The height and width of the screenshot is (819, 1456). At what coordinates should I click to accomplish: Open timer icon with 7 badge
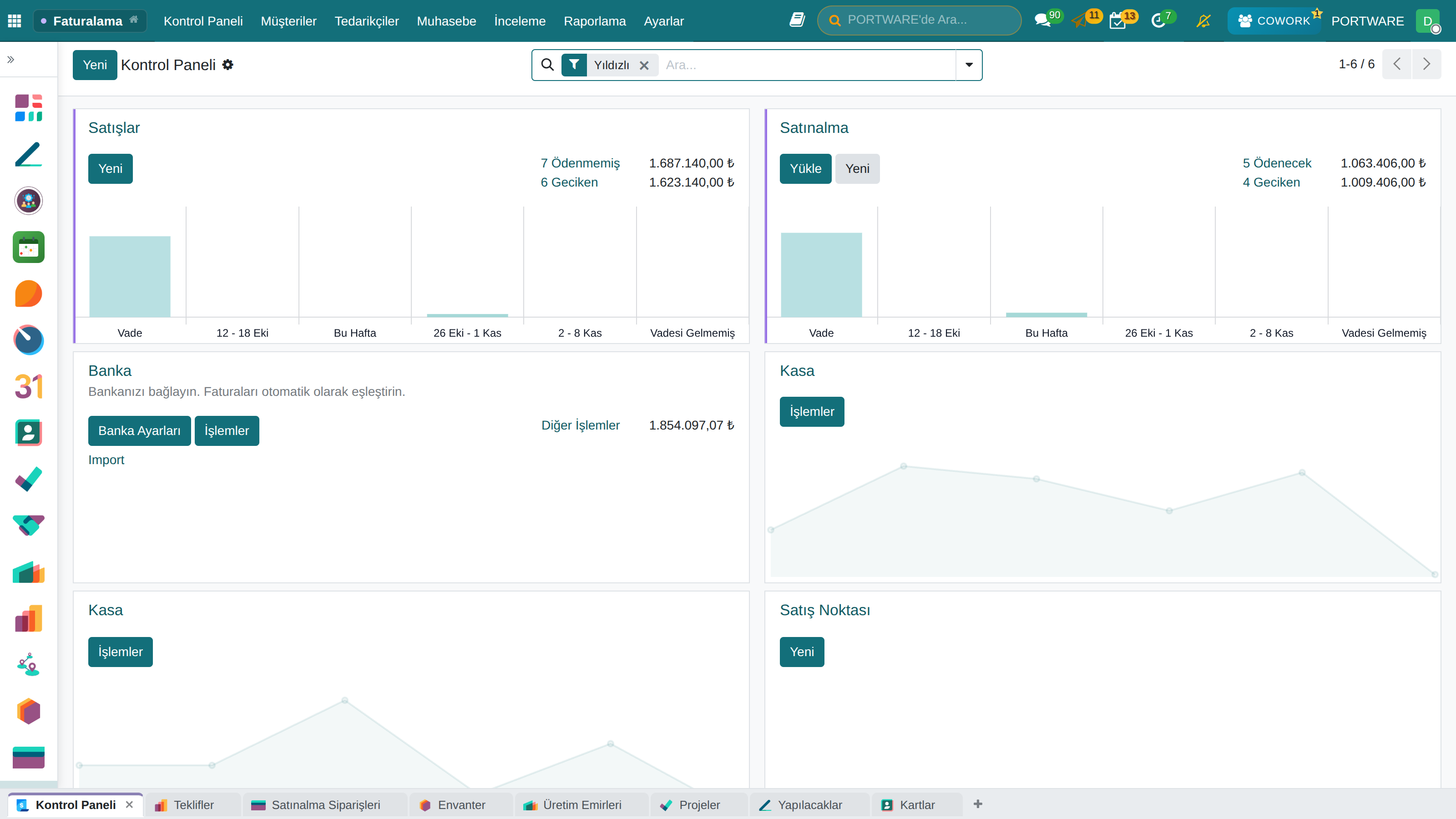[x=1158, y=21]
